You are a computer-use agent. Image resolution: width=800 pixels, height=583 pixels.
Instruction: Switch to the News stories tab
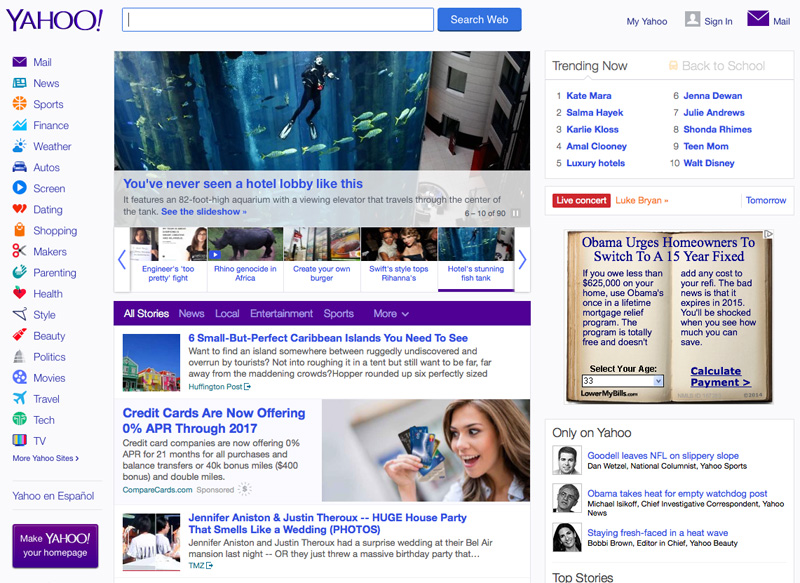click(191, 314)
